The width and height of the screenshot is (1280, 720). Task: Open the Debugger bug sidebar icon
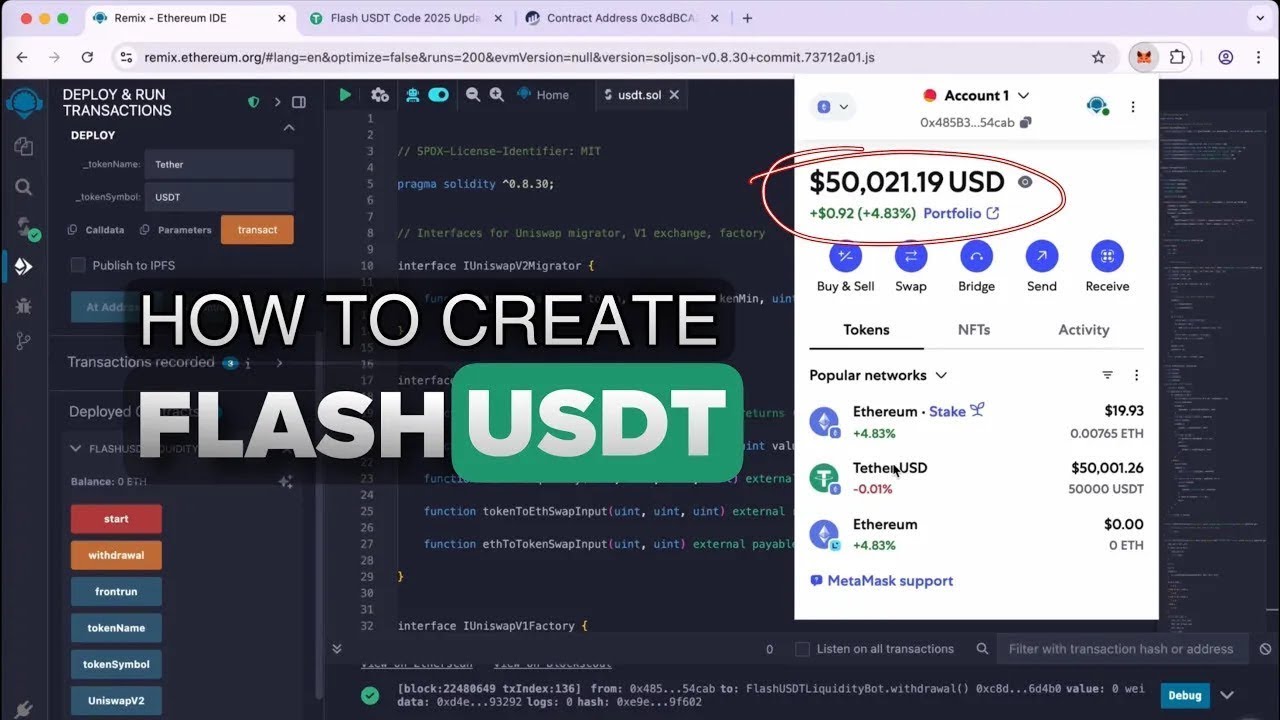coord(24,305)
